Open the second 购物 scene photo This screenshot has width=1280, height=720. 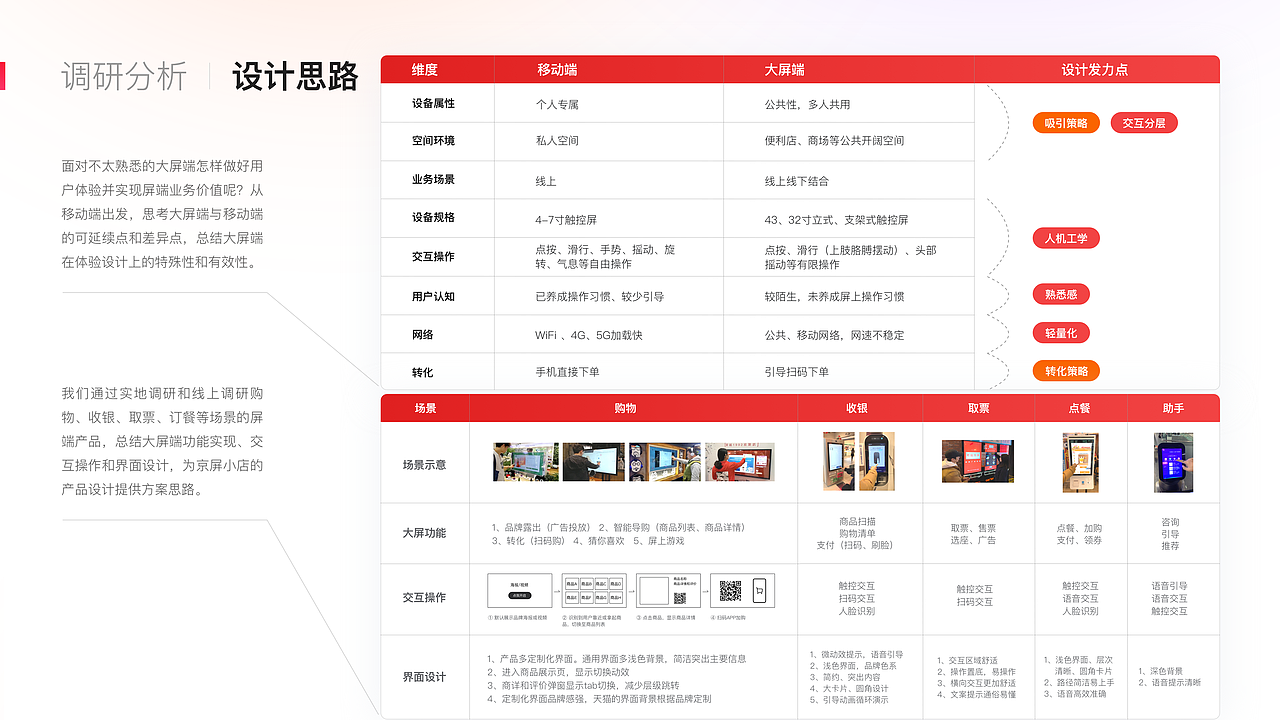[593, 462]
